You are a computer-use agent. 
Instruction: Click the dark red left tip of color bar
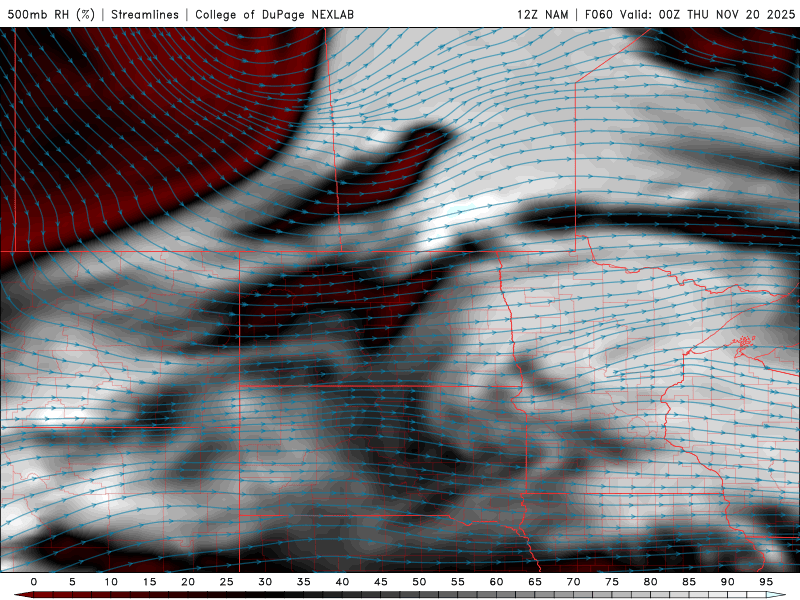coord(24,595)
